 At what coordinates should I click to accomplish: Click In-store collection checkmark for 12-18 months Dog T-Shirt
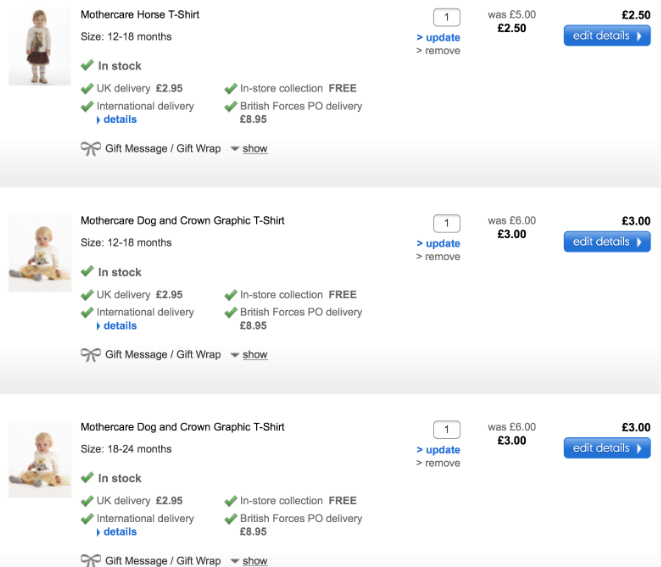(x=231, y=295)
